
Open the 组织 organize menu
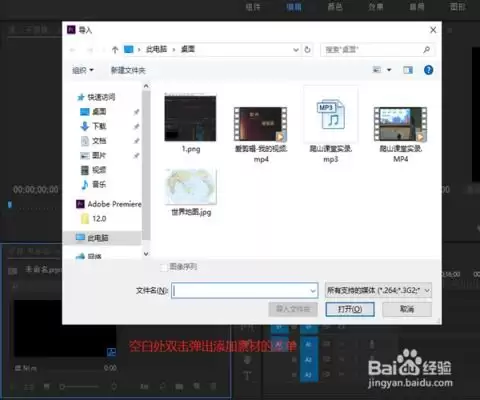click(x=83, y=70)
